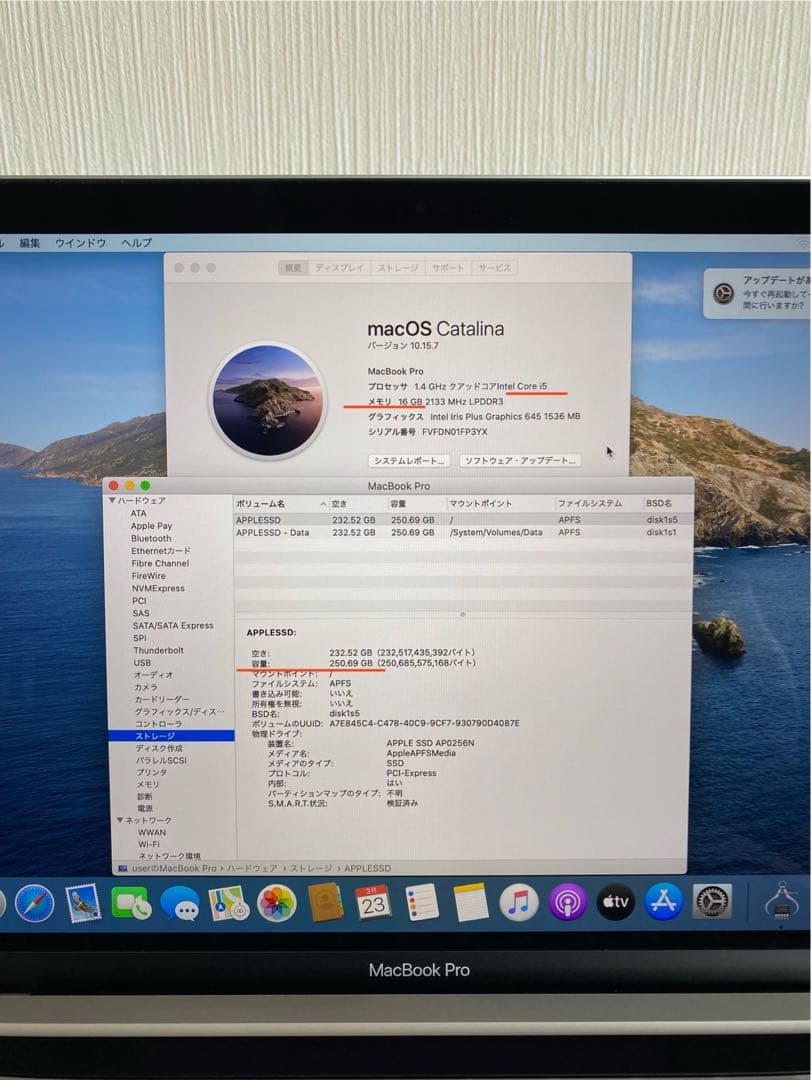Image resolution: width=811 pixels, height=1080 pixels.
Task: Switch to the ストレージ tab in About This Mac
Action: point(398,268)
